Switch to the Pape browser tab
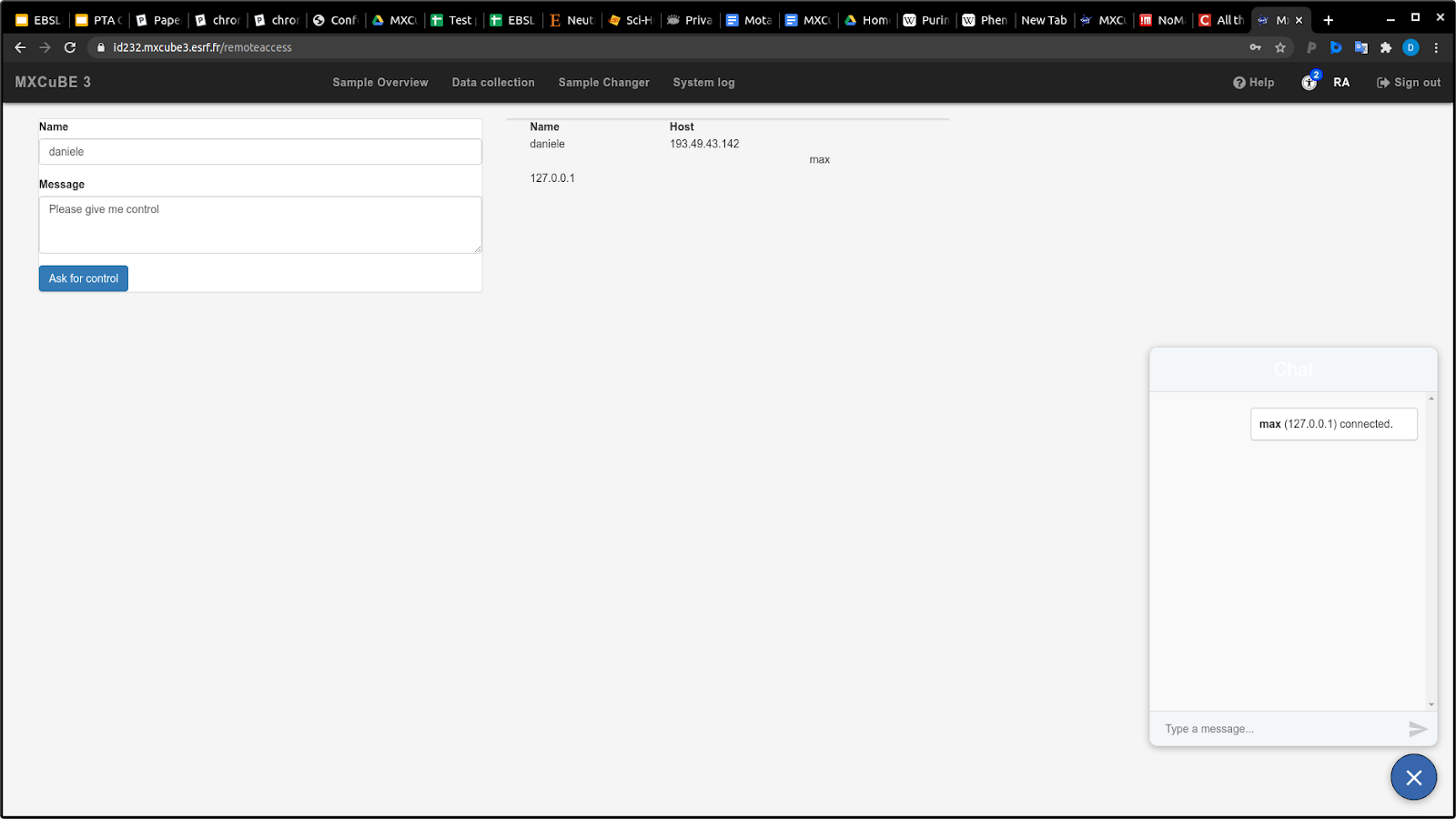Image resolution: width=1456 pixels, height=819 pixels. [159, 20]
